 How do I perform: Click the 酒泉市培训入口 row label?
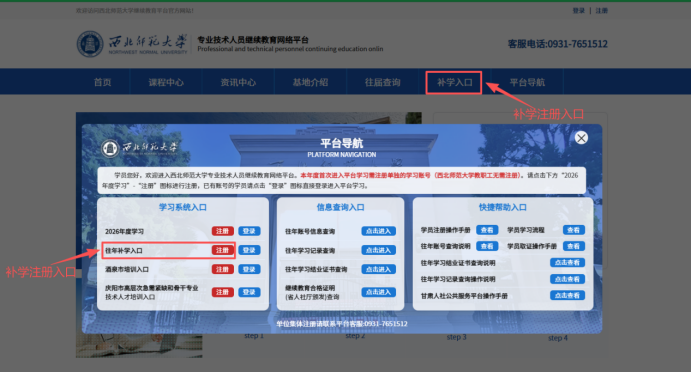click(127, 269)
